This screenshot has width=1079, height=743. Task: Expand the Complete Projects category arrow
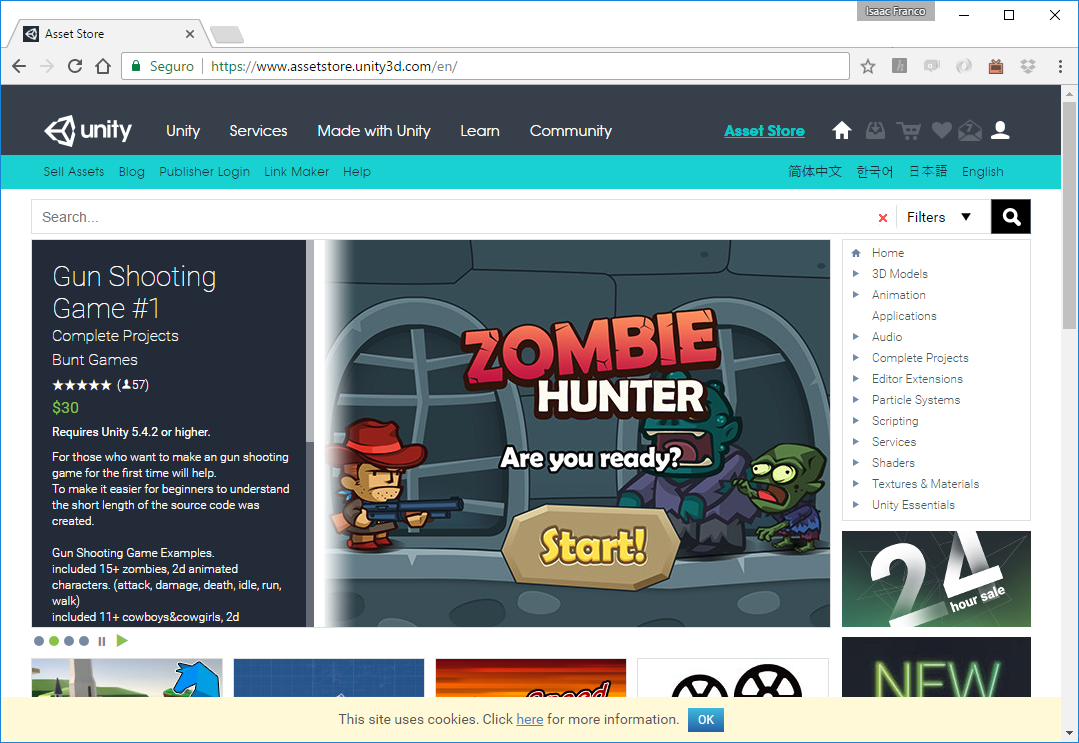coord(855,358)
